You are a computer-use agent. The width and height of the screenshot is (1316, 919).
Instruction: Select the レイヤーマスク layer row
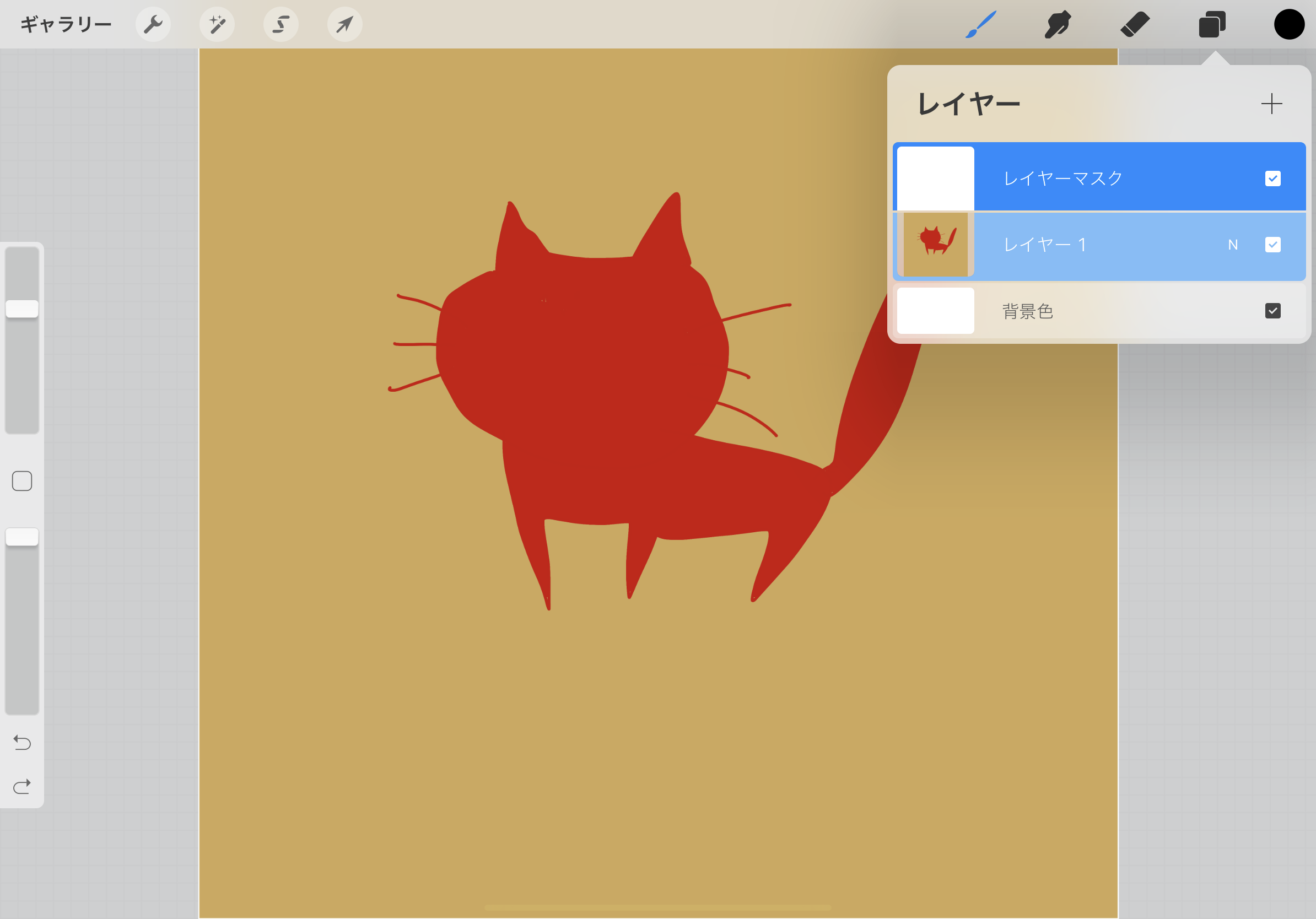click(1099, 176)
